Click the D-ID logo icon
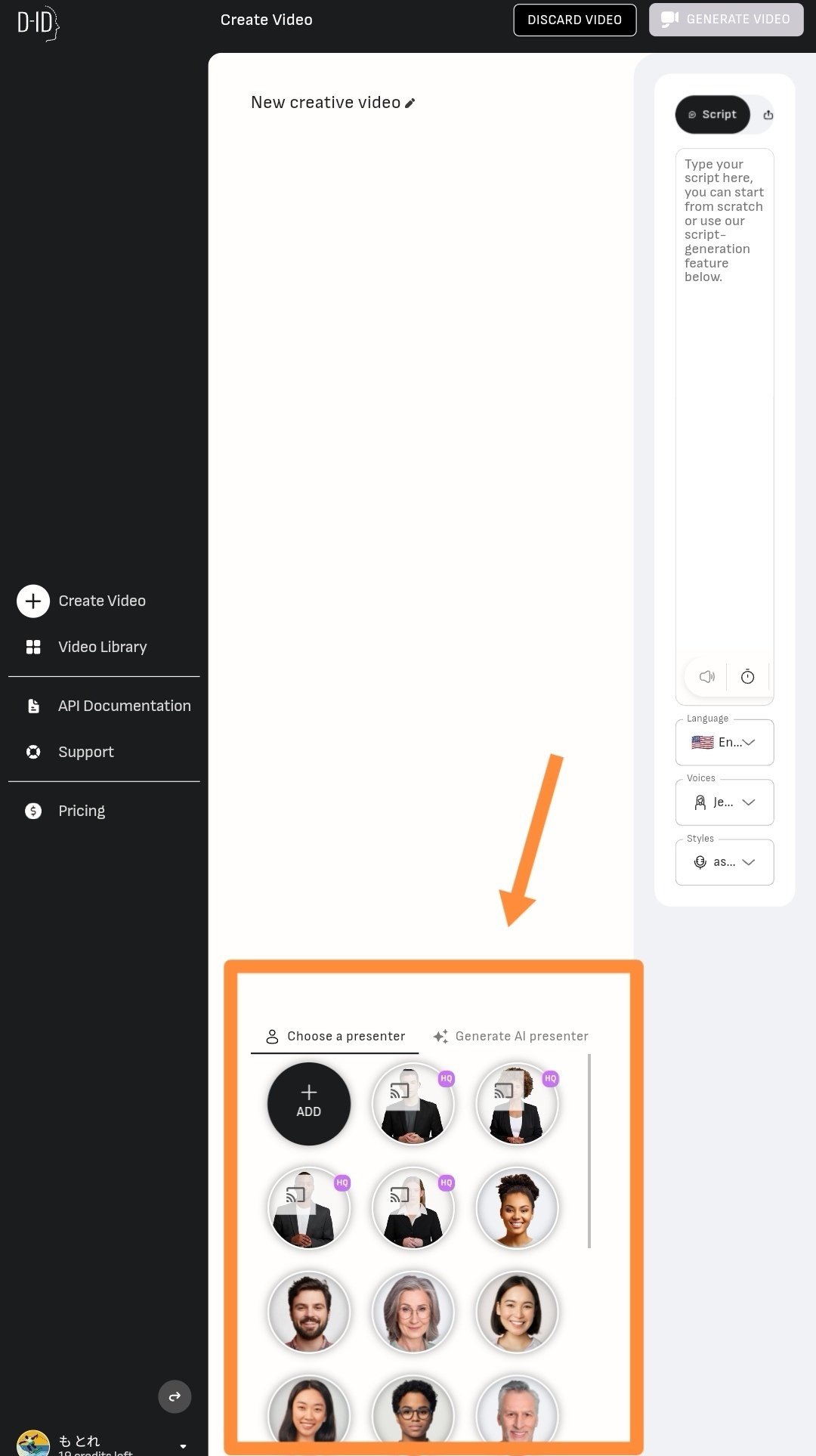Image resolution: width=816 pixels, height=1456 pixels. [x=39, y=23]
